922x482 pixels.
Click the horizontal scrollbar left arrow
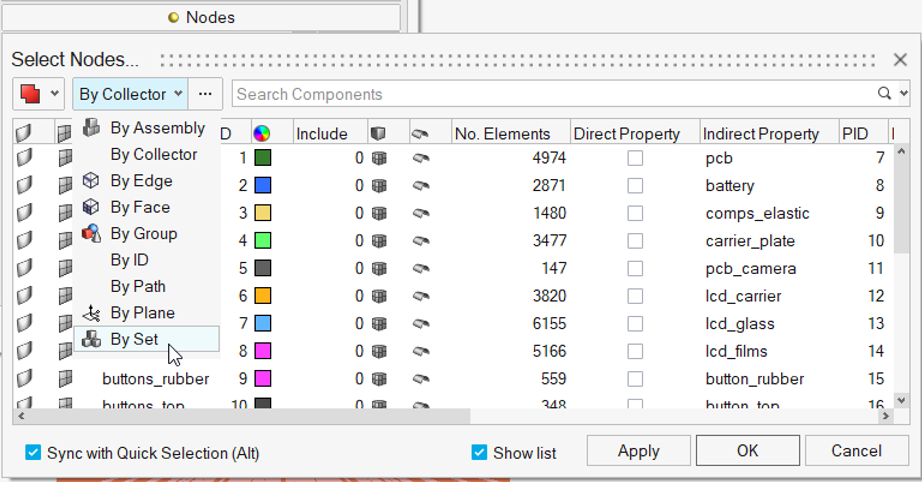tap(21, 416)
